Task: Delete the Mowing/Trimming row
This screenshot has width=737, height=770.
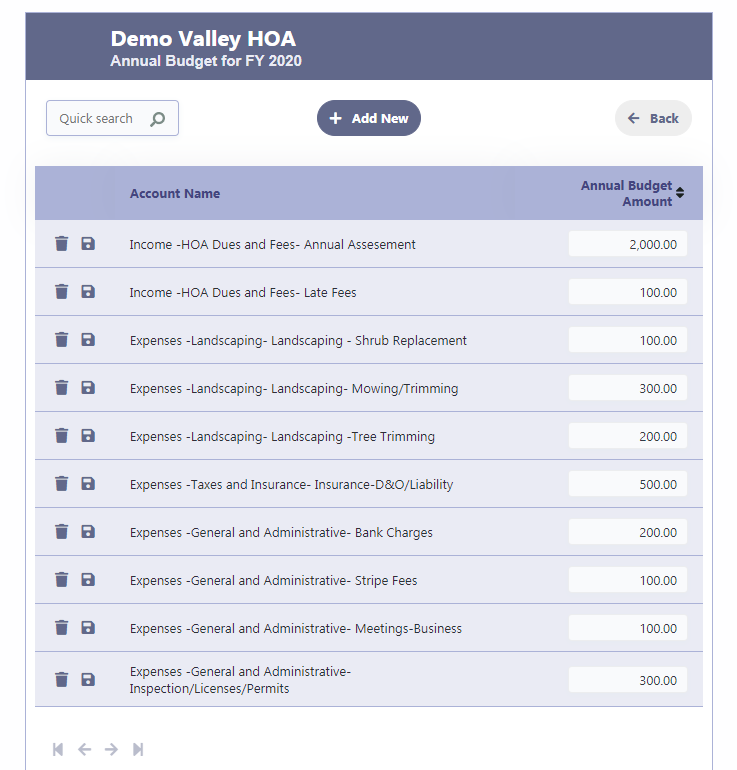Action: (x=61, y=388)
